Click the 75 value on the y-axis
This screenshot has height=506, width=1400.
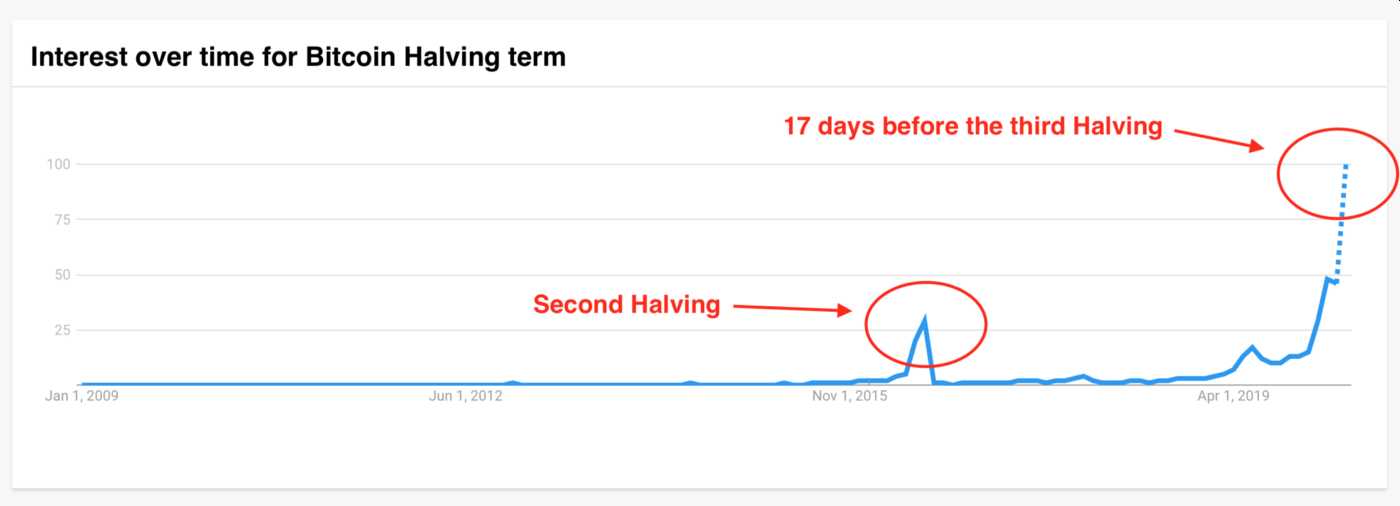click(61, 219)
